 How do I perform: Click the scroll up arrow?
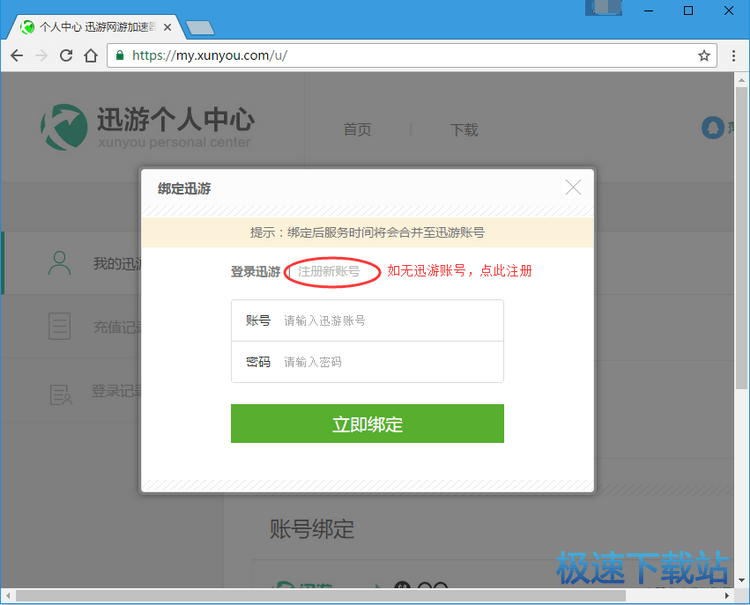click(x=741, y=80)
